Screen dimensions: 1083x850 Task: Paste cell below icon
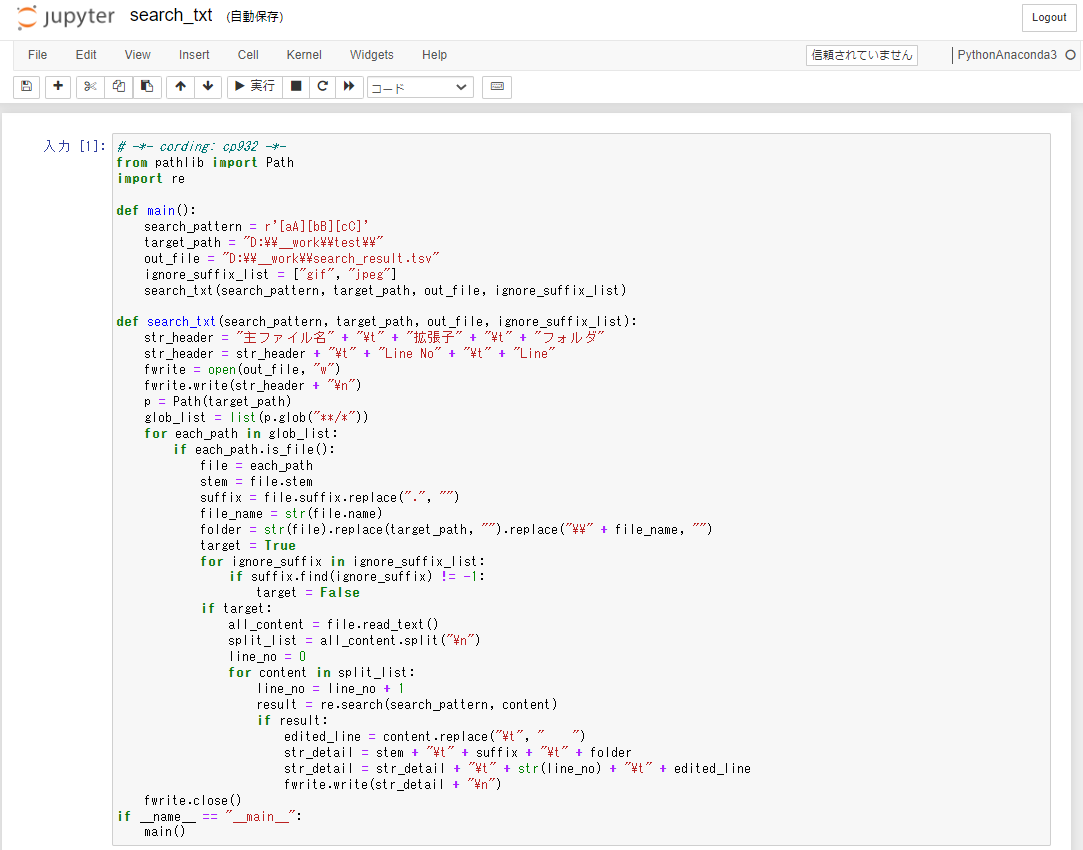147,86
